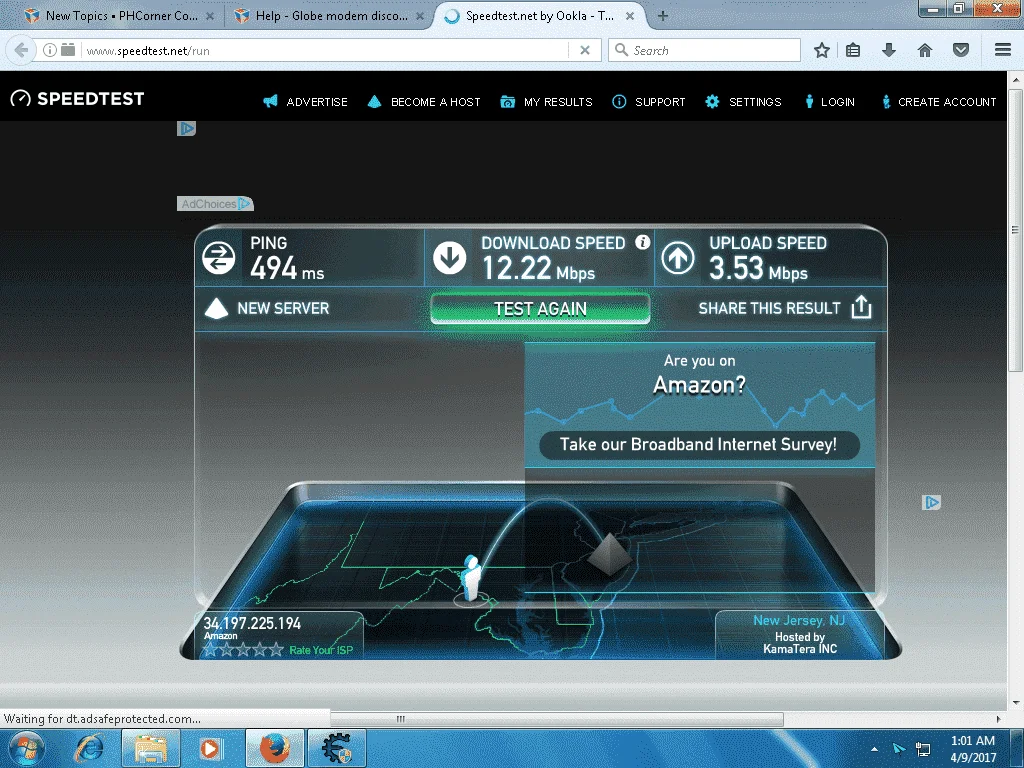The width and height of the screenshot is (1024, 768).
Task: Show hidden system tray icons
Action: point(874,749)
